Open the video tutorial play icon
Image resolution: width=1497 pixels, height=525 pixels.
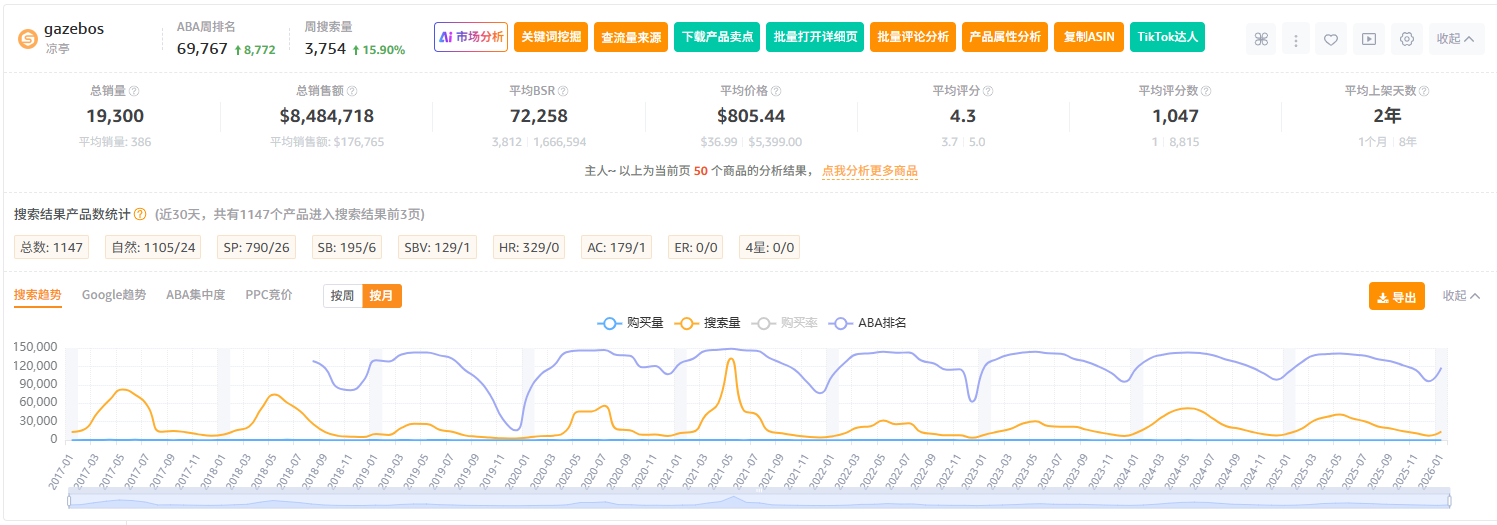[x=1368, y=39]
